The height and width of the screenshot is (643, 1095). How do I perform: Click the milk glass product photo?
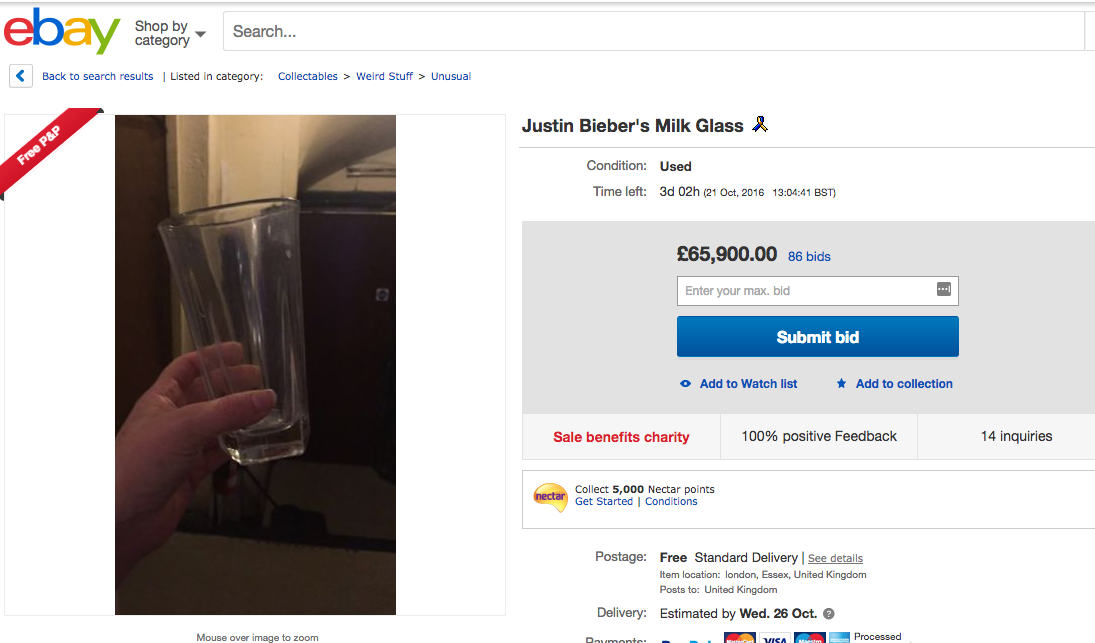click(x=255, y=365)
